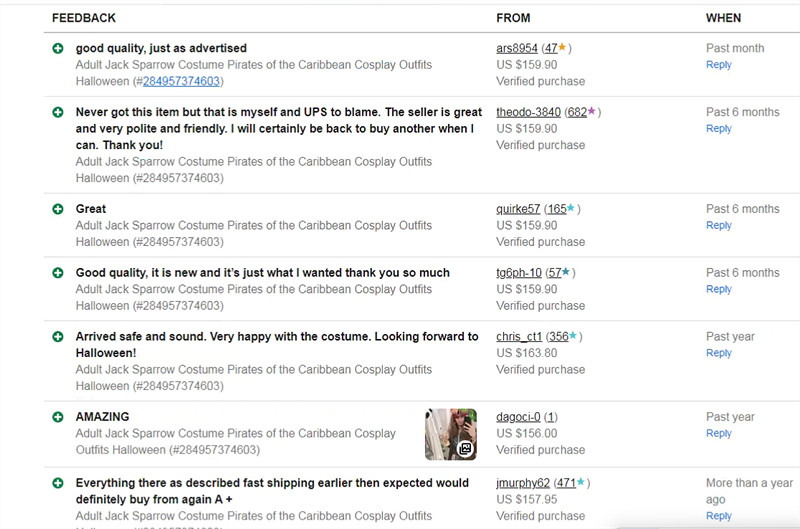This screenshot has height=529, width=800.
Task: Click the feedback score 356 link
Action: [558, 337]
